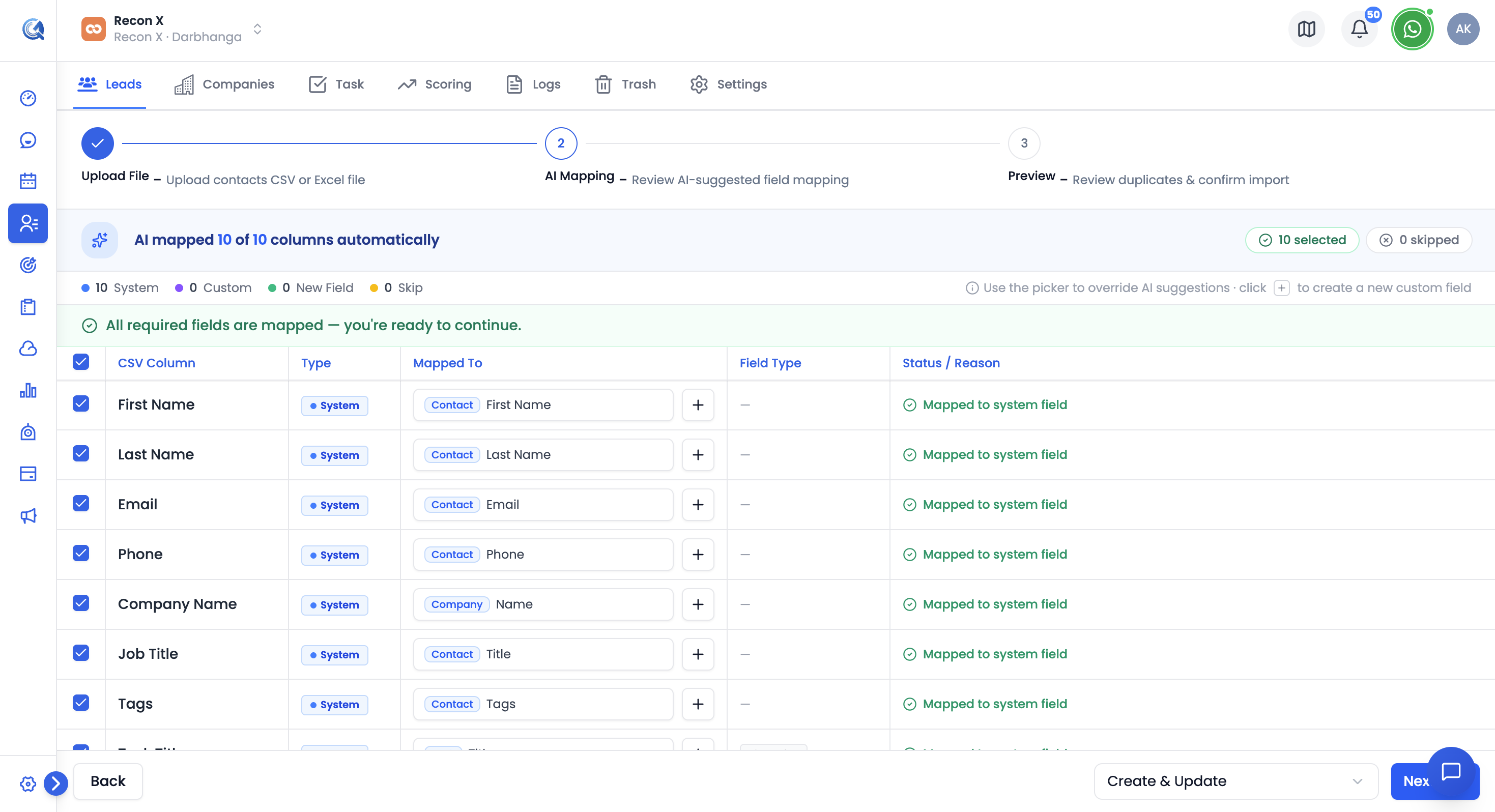Open the cloud icon in sidebar
This screenshot has height=812, width=1495.
pos(28,348)
